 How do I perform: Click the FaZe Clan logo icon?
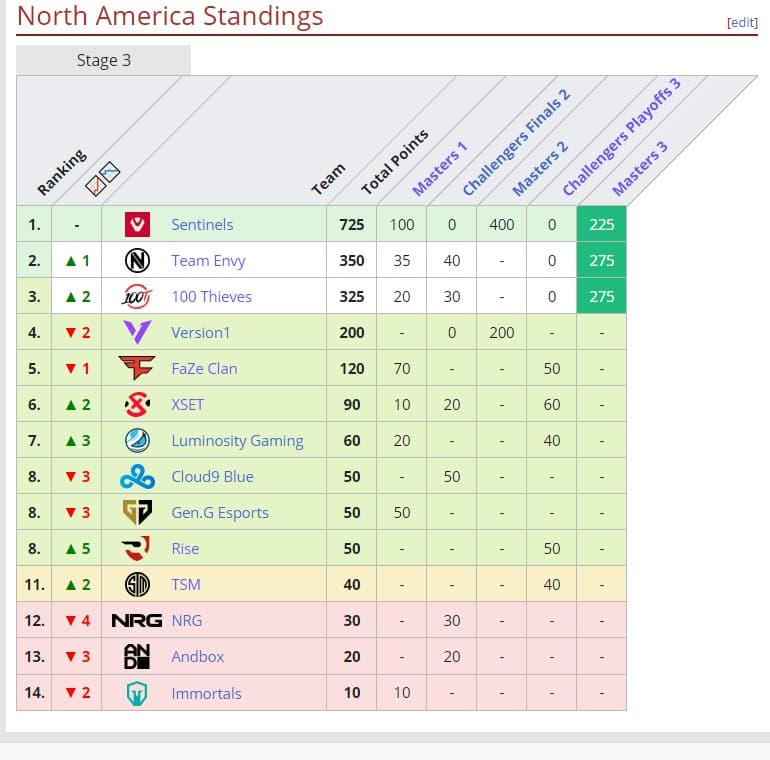coord(137,368)
